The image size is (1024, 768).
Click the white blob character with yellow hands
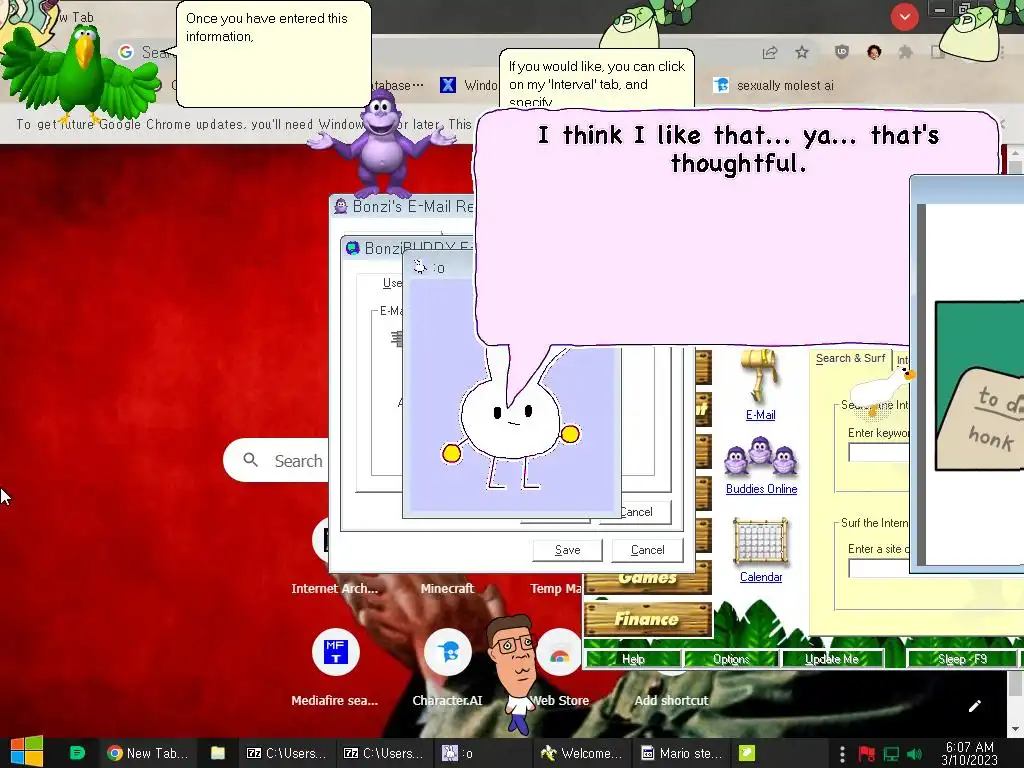[509, 418]
